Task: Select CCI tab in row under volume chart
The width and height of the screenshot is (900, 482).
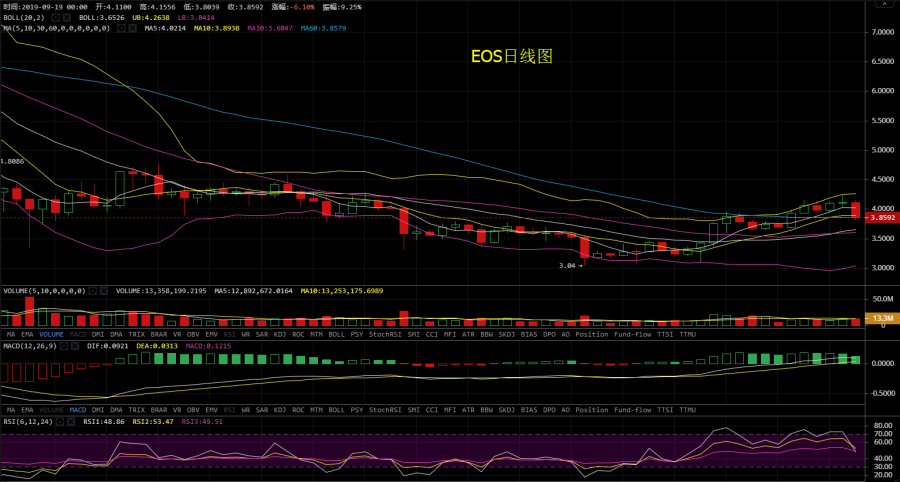Action: click(x=431, y=334)
